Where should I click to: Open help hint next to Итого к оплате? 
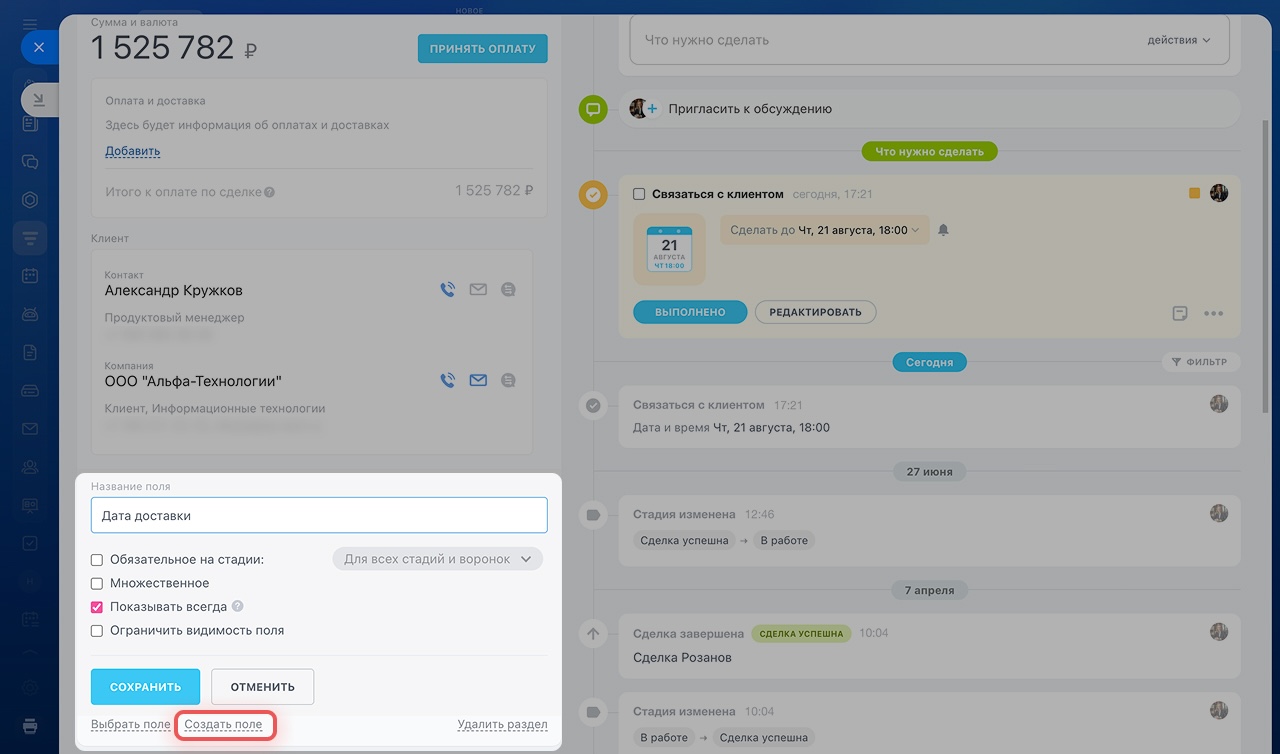pyautogui.click(x=270, y=192)
